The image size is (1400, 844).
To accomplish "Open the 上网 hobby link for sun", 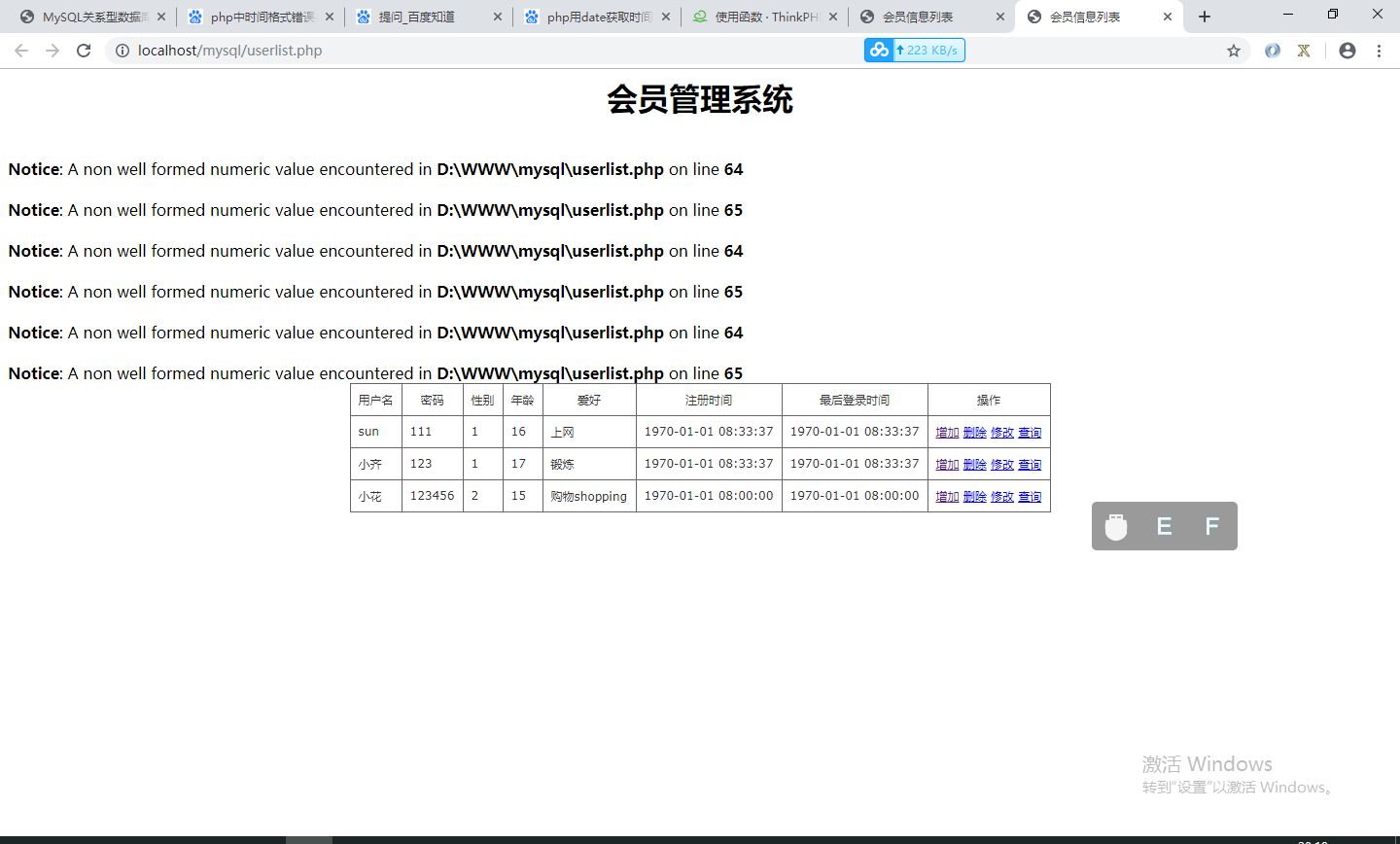I will [561, 432].
